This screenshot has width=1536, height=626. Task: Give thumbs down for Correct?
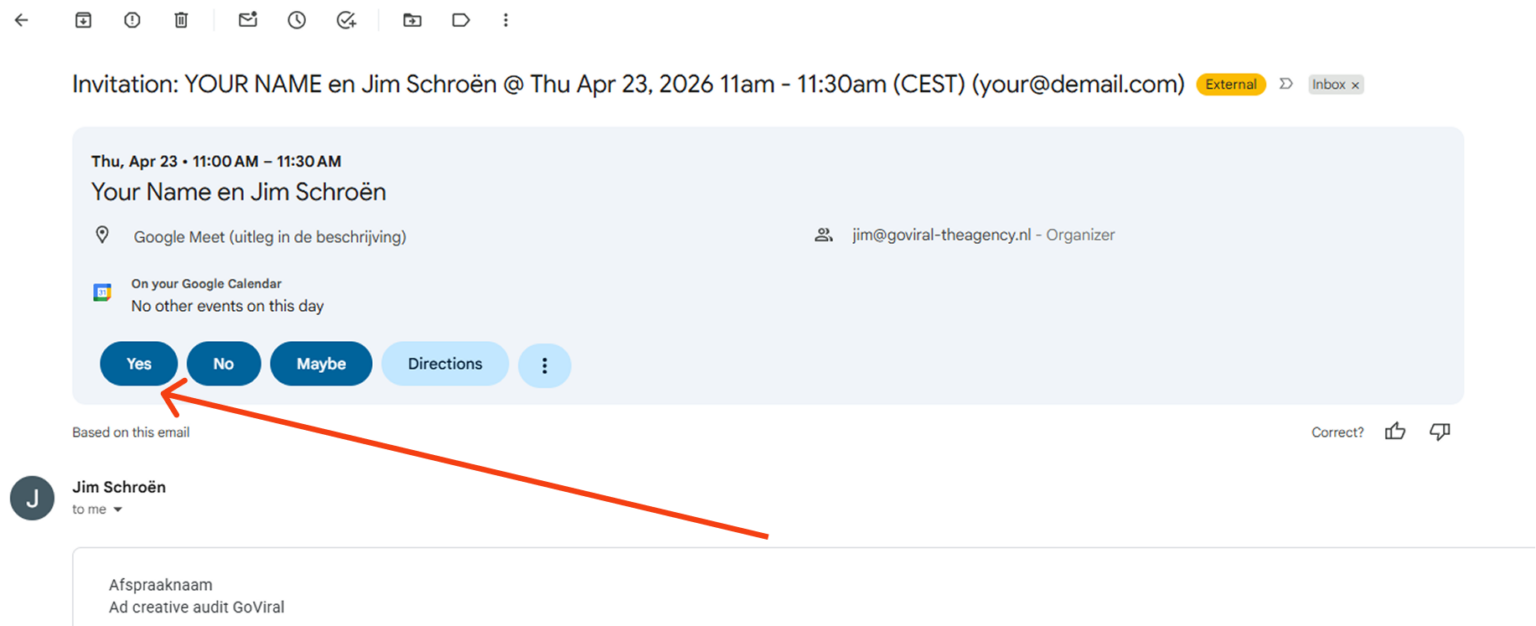[x=1440, y=432]
